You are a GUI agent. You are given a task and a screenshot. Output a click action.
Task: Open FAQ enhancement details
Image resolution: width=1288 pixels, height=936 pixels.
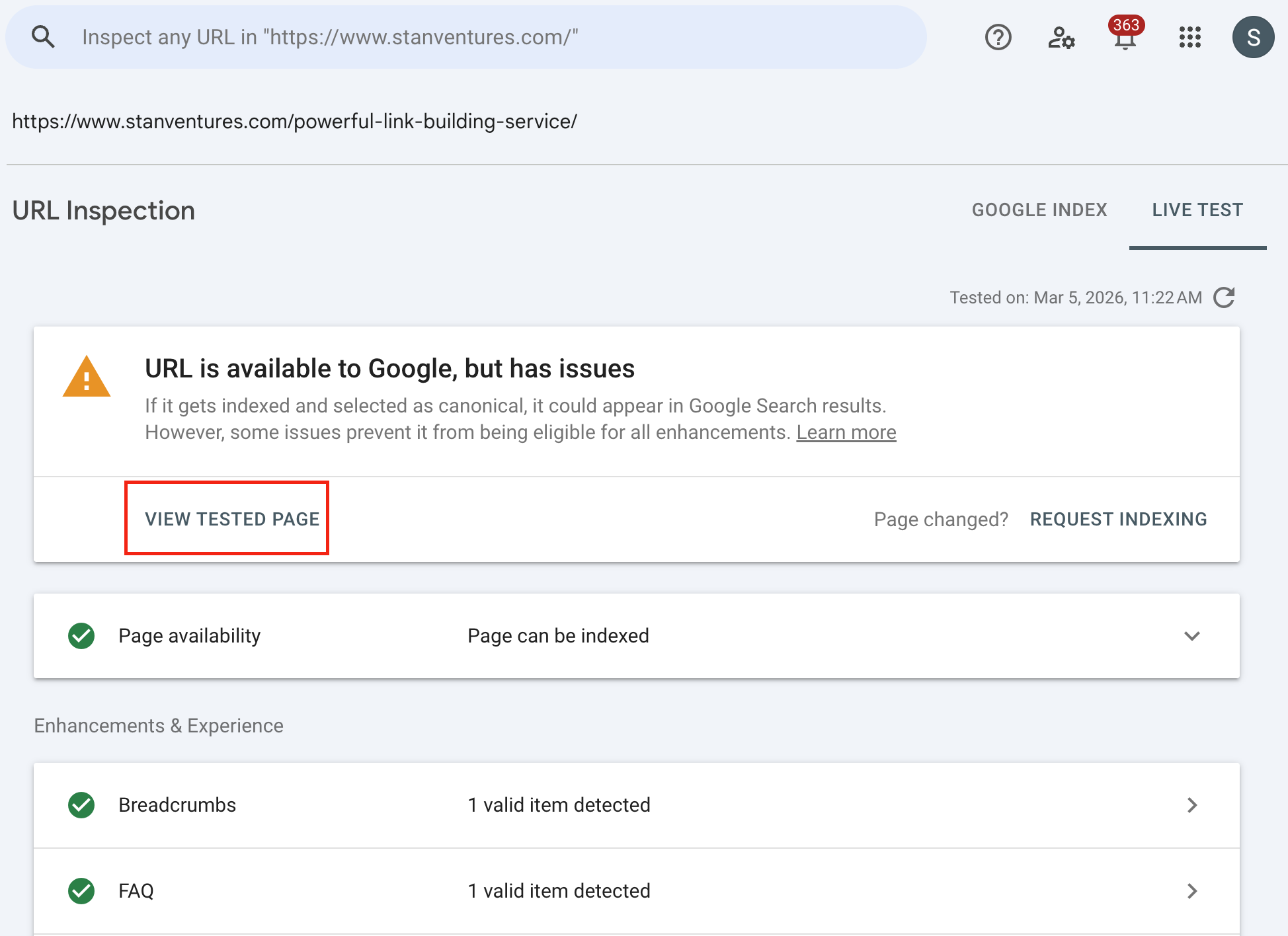click(1192, 890)
